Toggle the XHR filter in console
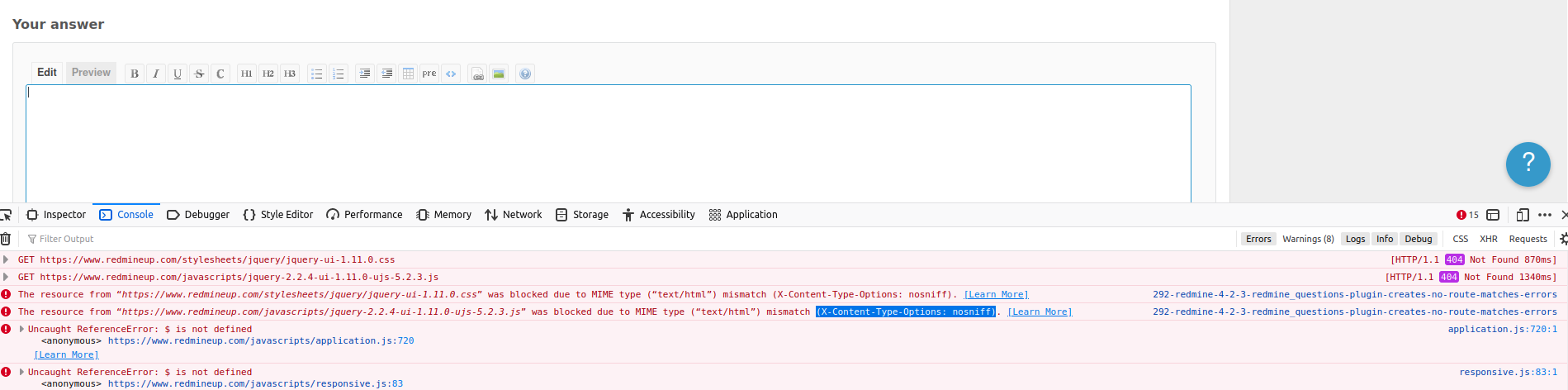1568x390 pixels. pos(1488,239)
